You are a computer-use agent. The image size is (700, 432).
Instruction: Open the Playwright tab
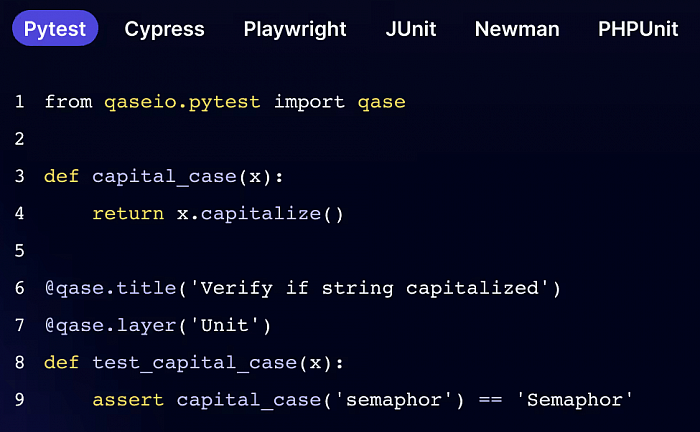coord(295,29)
